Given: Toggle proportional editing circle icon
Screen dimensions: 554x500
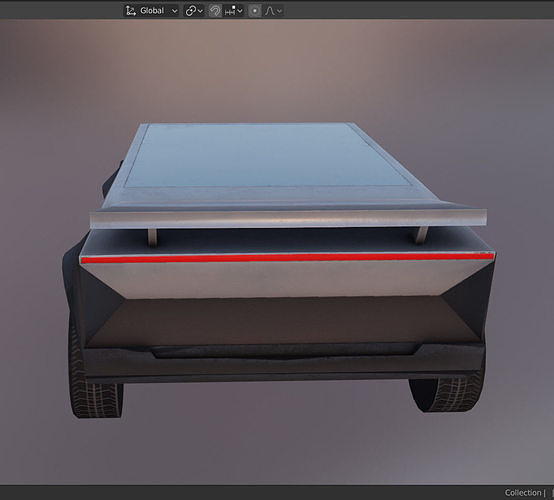Looking at the screenshot, I should click(254, 11).
